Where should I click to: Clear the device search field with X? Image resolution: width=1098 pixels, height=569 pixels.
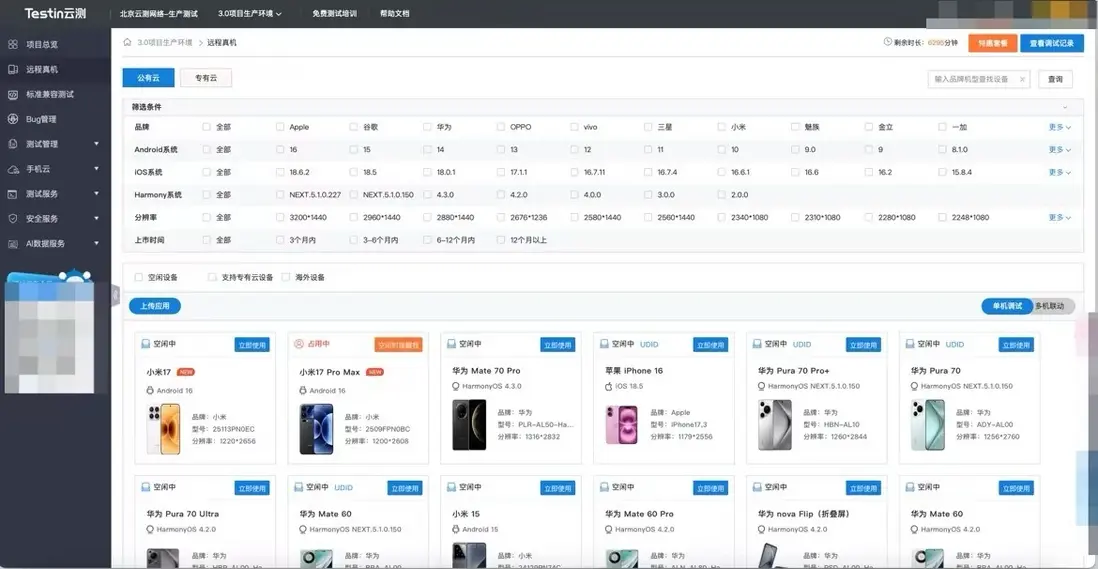point(1022,79)
